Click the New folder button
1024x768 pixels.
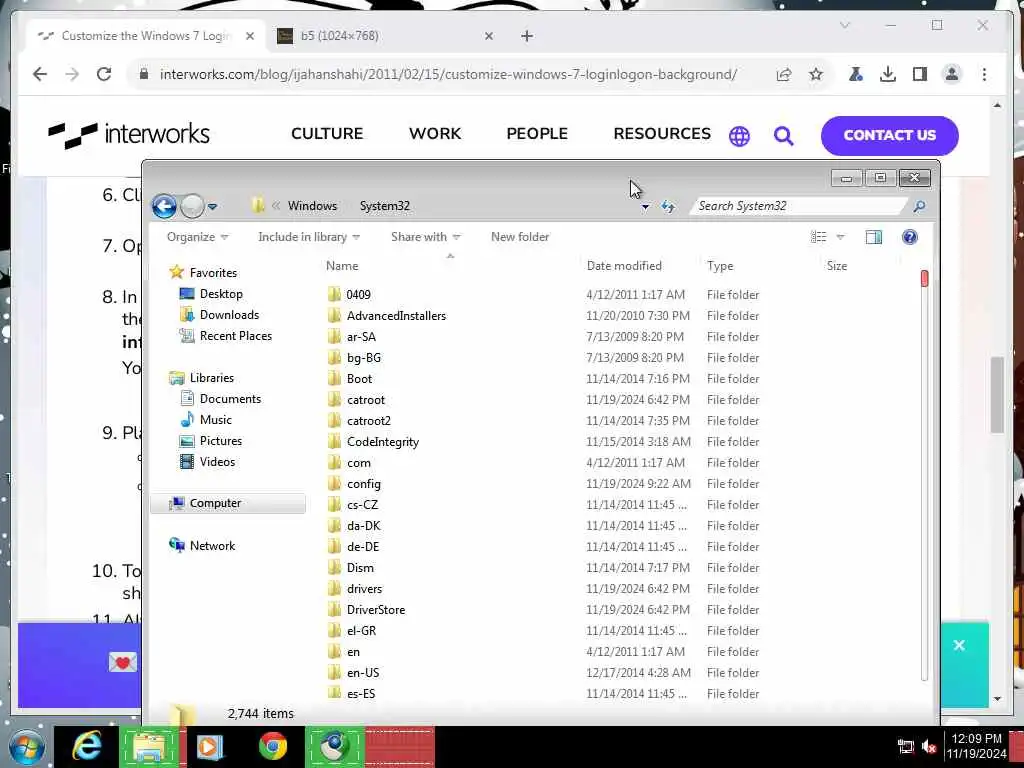coord(520,237)
